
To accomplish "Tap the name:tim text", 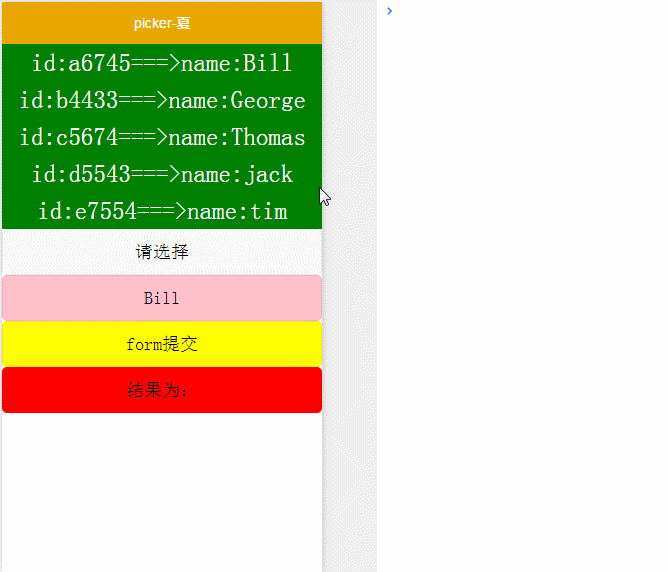I will coord(237,212).
